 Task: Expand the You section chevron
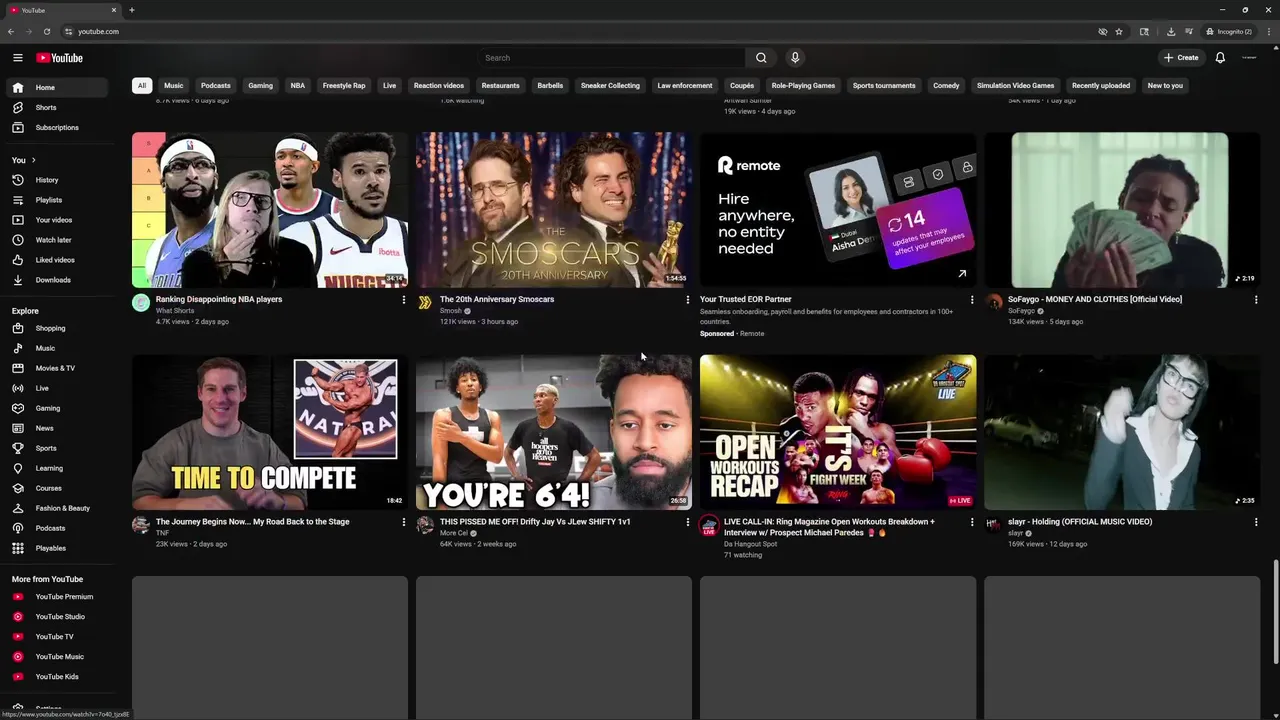[33, 160]
